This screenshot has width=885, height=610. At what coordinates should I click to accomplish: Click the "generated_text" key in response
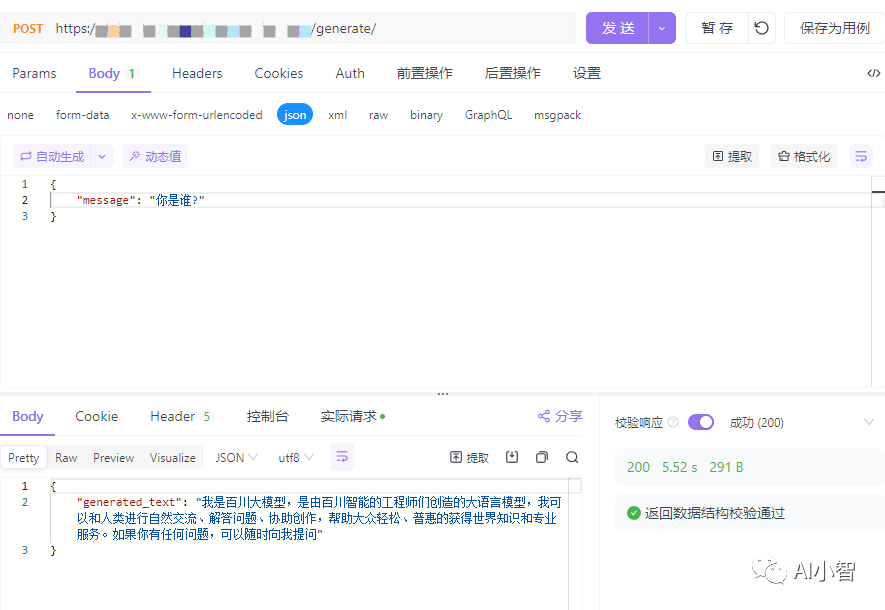tap(129, 502)
